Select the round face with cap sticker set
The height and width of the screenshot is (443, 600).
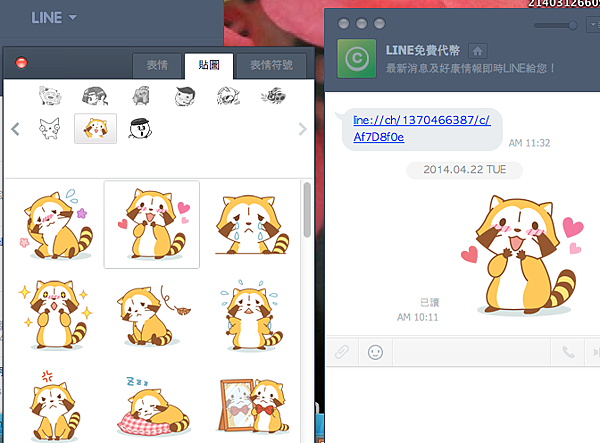click(140, 129)
